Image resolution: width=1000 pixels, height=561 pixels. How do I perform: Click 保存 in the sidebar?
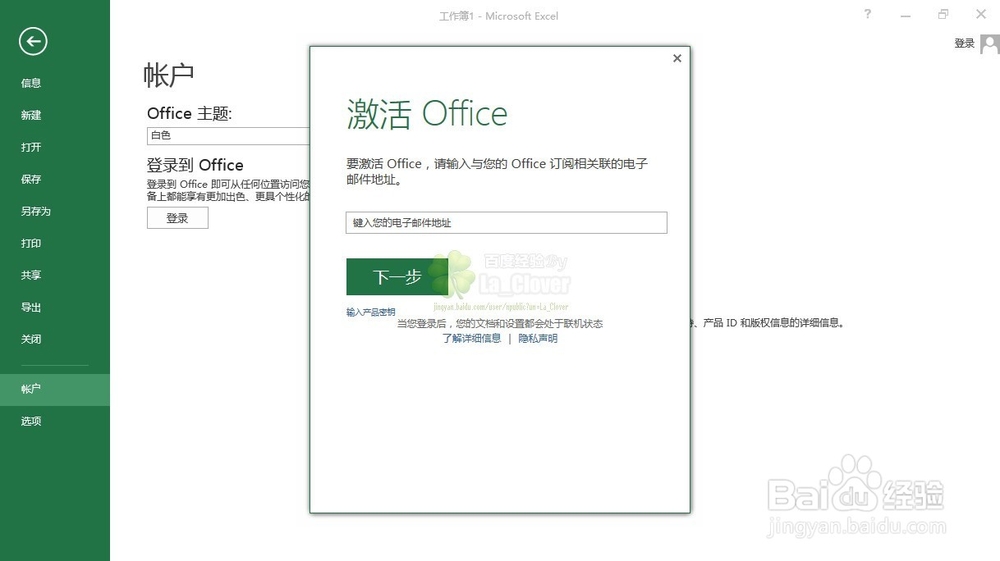pyautogui.click(x=31, y=179)
